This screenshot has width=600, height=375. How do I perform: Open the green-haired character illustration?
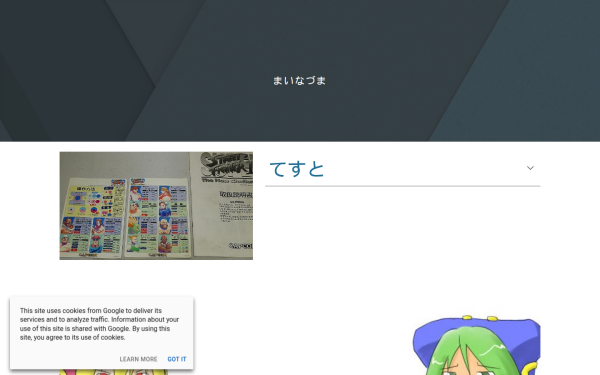point(476,345)
